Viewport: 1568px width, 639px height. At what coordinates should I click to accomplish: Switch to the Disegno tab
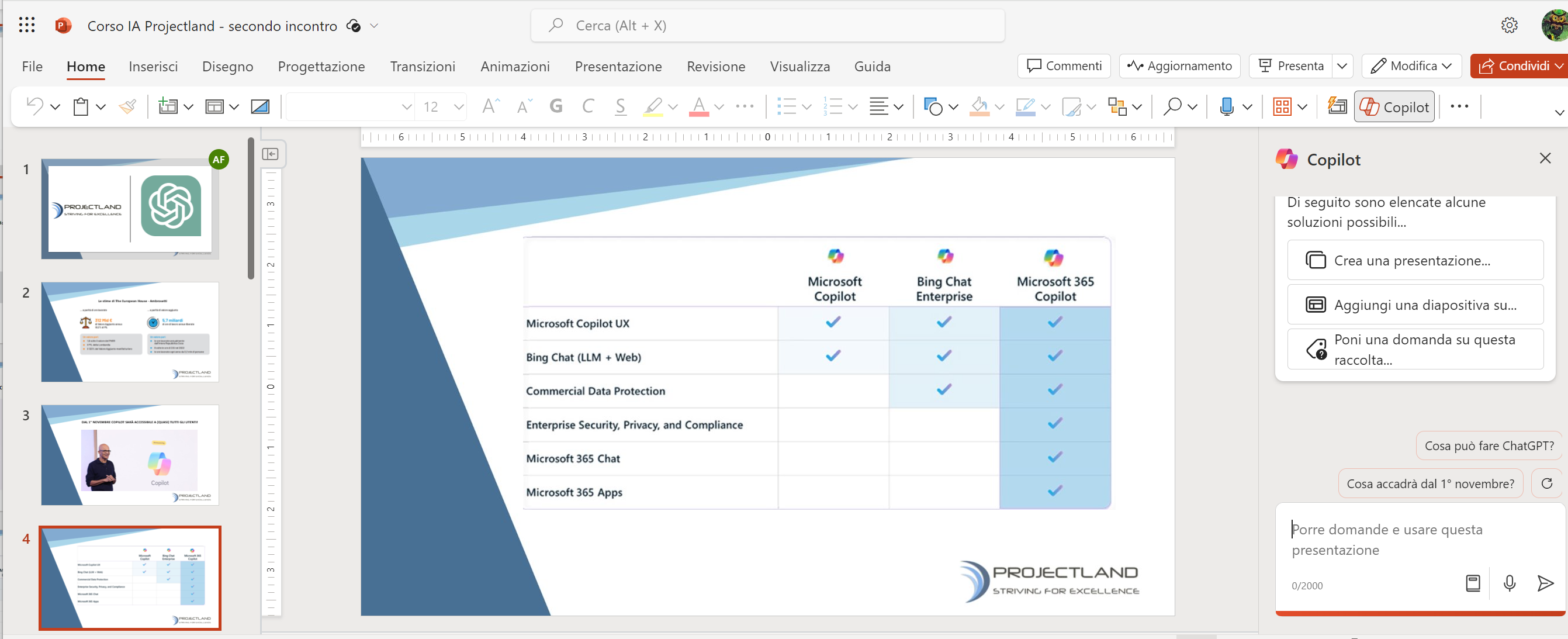coord(228,67)
